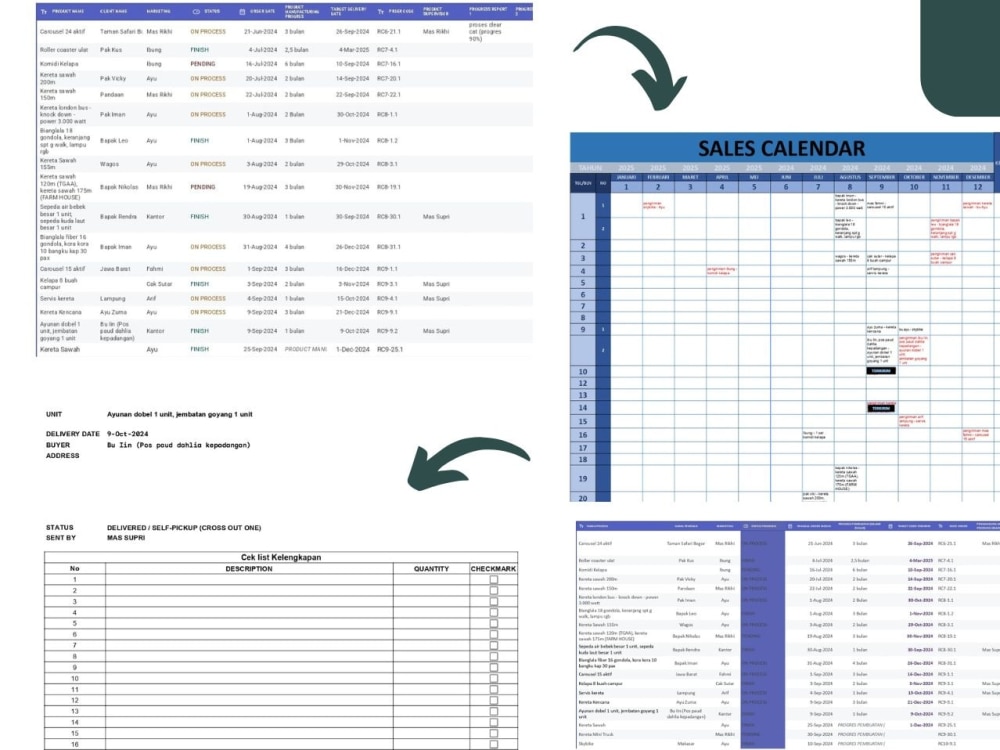Click the delivery date value '9-Oct-2024' on form
Viewport: 1000px width, 750px height.
128,434
